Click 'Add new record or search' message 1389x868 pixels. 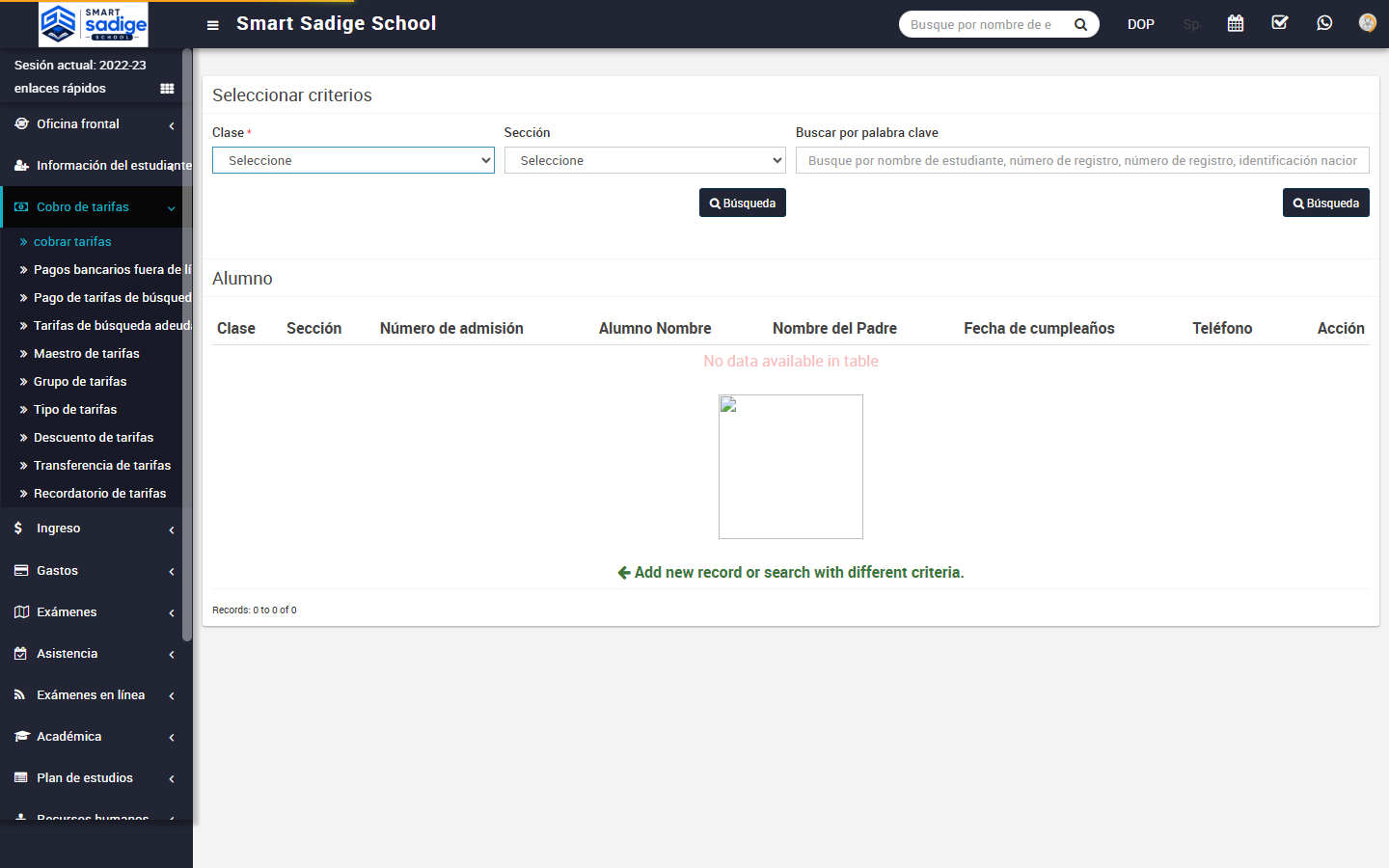coord(791,572)
